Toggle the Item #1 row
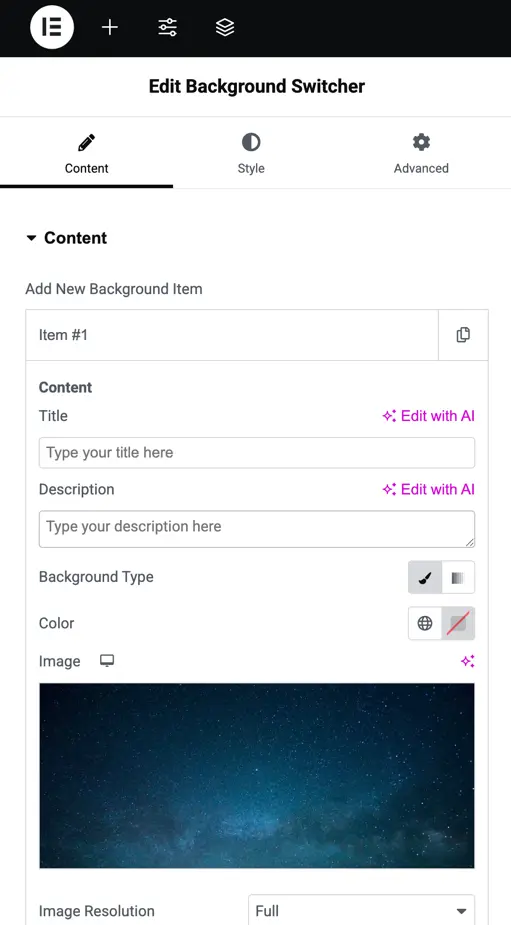Image resolution: width=511 pixels, height=925 pixels. pyautogui.click(x=232, y=335)
